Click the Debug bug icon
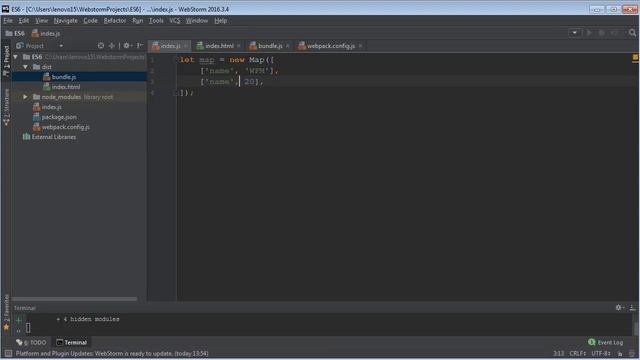The image size is (640, 360). click(601, 33)
